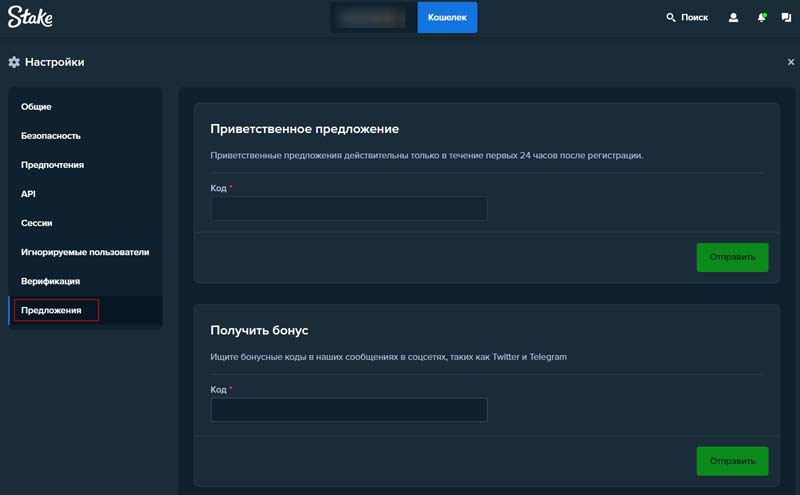
Task: Open the notifications bell
Action: (x=761, y=17)
